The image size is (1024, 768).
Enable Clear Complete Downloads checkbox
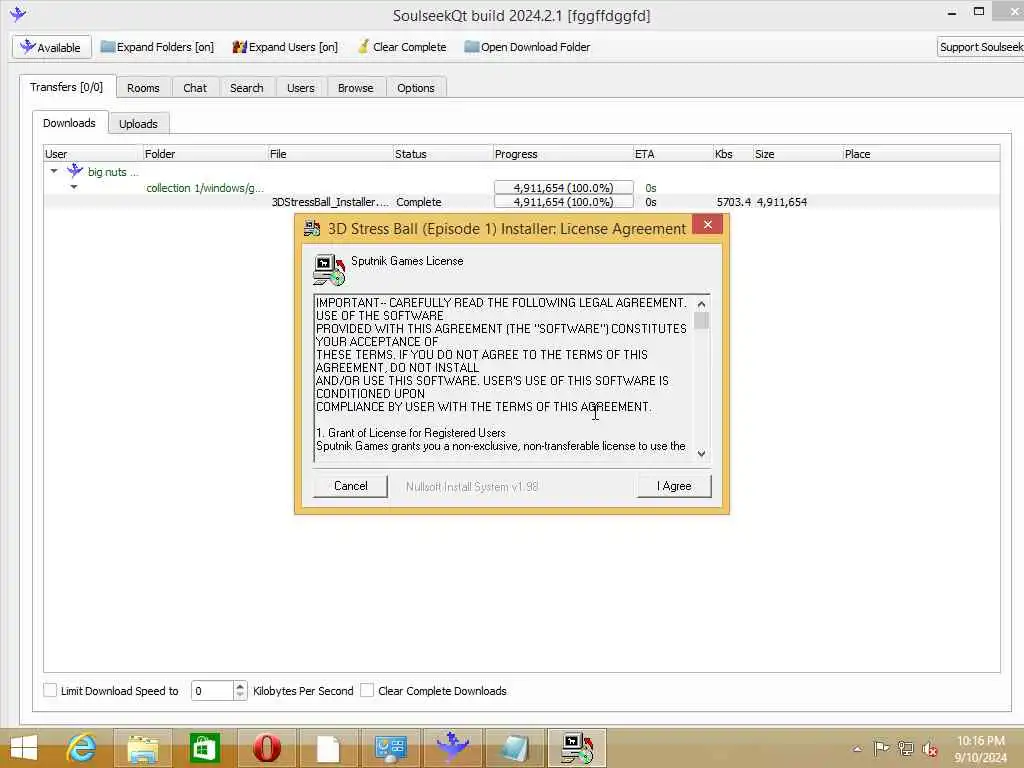click(x=367, y=690)
